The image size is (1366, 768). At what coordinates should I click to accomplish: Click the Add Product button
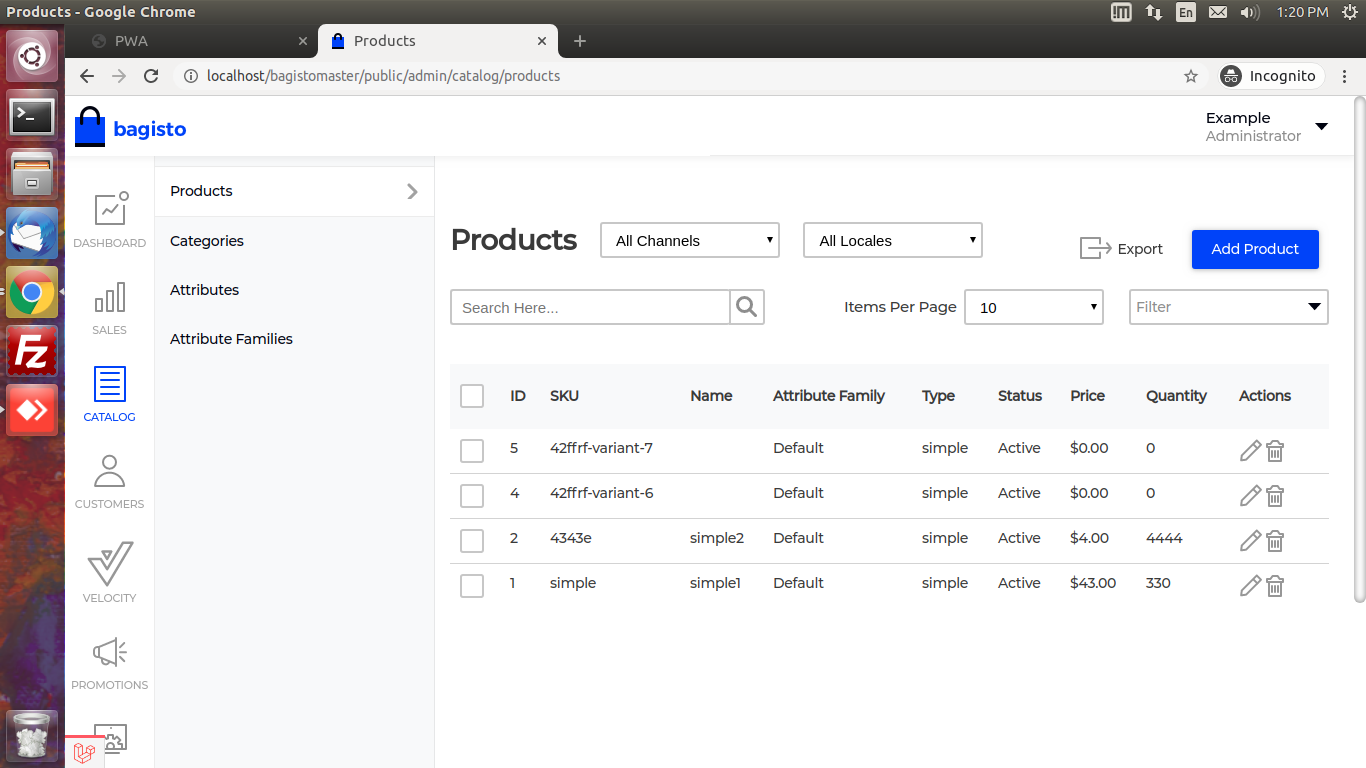(x=1255, y=249)
